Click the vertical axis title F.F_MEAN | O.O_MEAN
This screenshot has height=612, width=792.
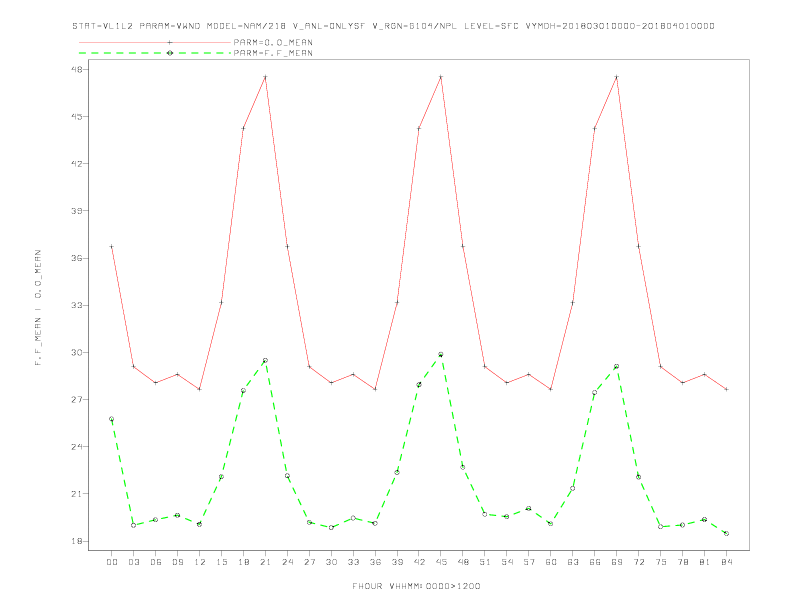(x=38, y=308)
